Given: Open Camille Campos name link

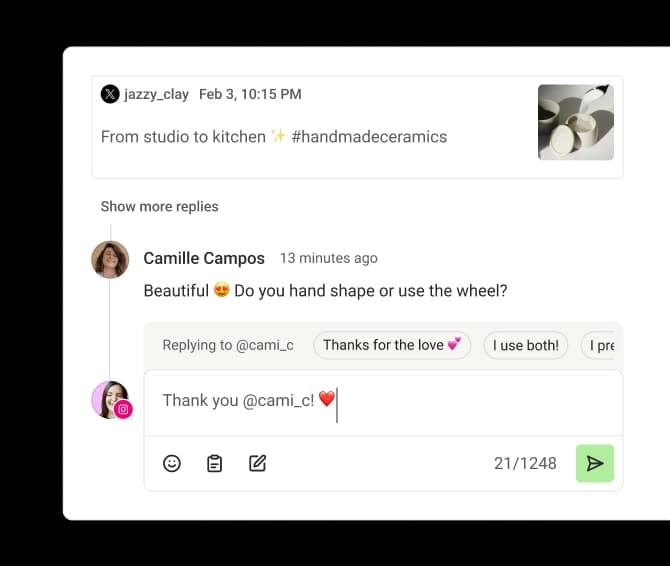Looking at the screenshot, I should click(204, 258).
